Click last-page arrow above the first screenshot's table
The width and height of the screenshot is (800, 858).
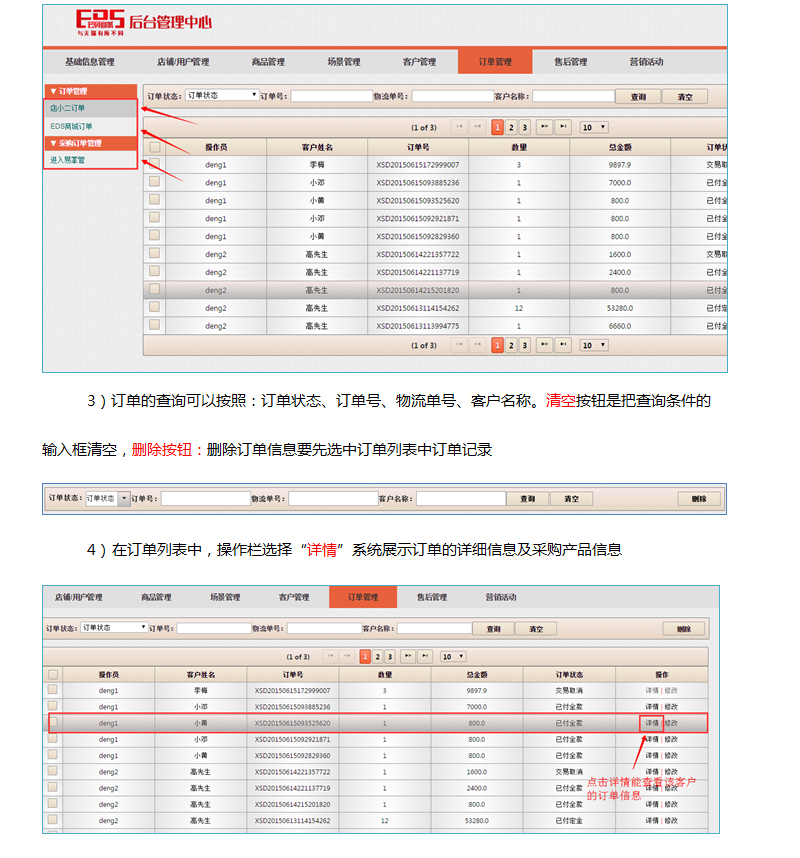point(563,127)
